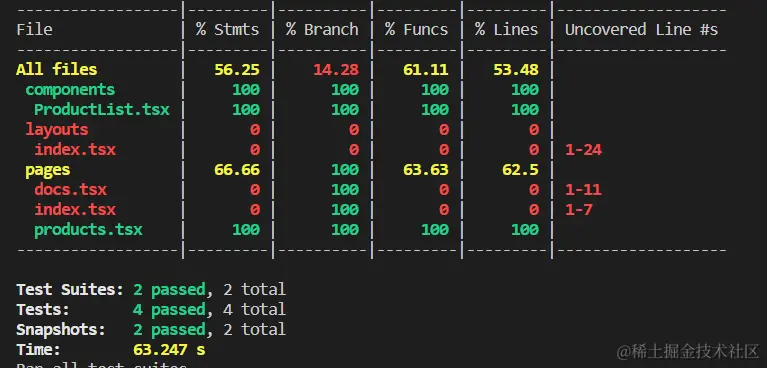The height and width of the screenshot is (368, 767).
Task: Click "2 passed" on the Test Suites line
Action: coord(169,290)
